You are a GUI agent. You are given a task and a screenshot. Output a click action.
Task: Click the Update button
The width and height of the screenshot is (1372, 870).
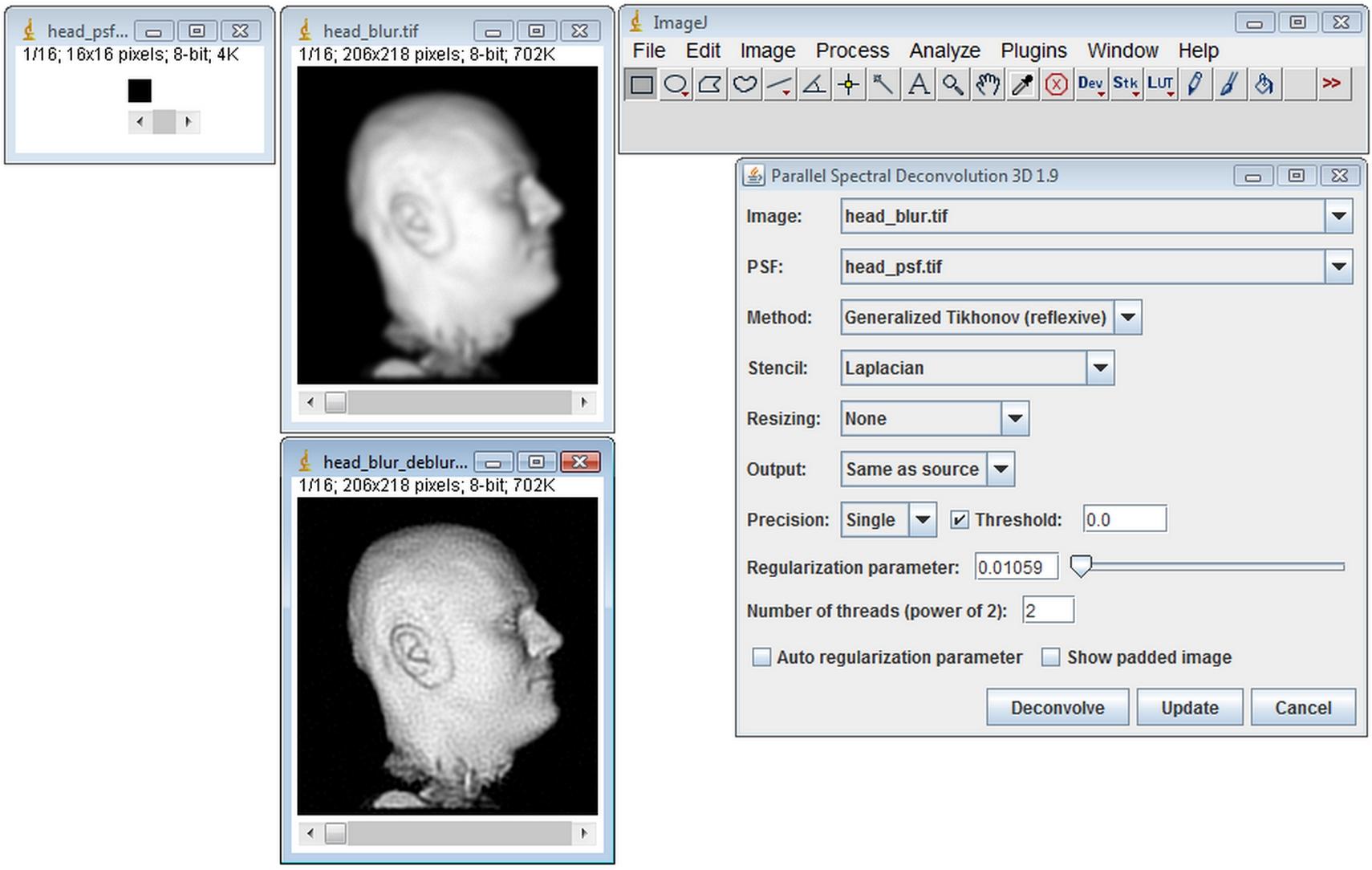(x=1189, y=707)
